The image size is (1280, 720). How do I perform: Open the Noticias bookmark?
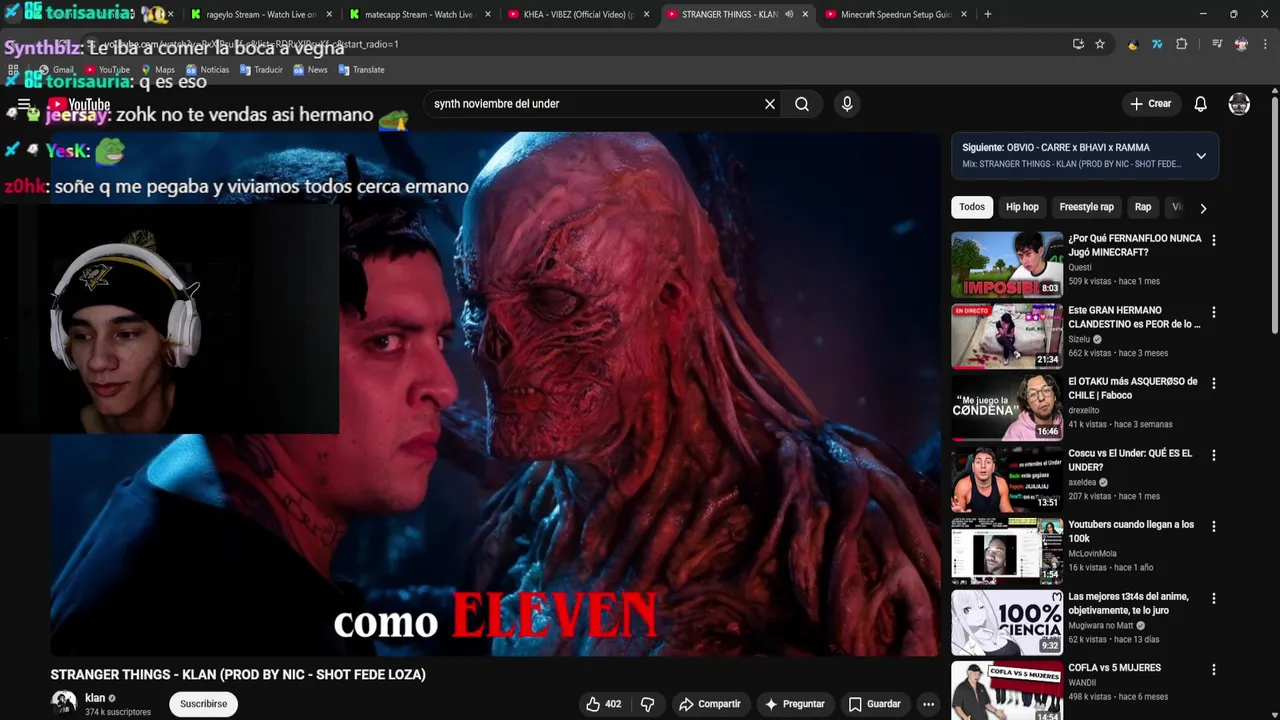click(x=206, y=70)
